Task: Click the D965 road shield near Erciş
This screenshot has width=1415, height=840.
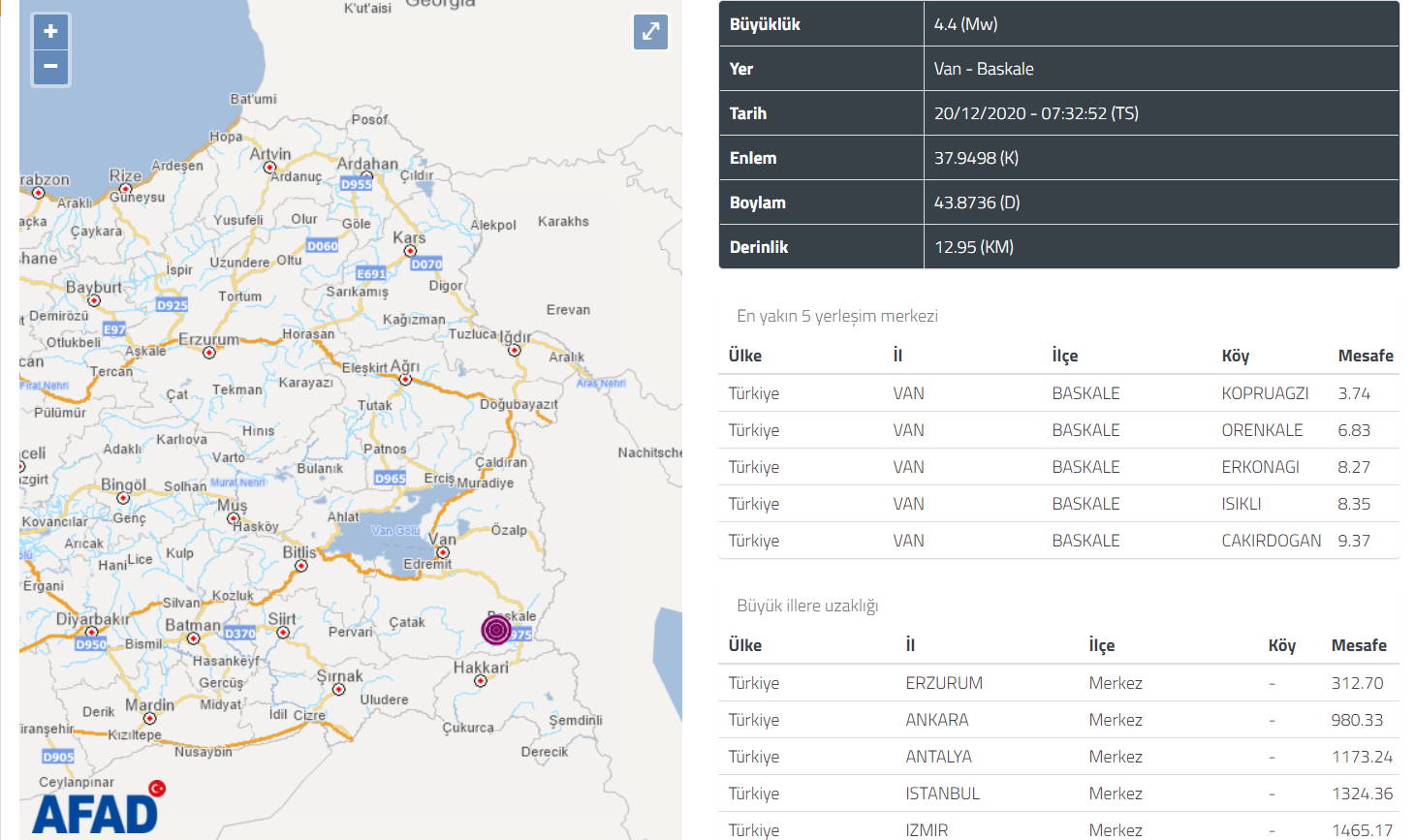Action: [390, 478]
